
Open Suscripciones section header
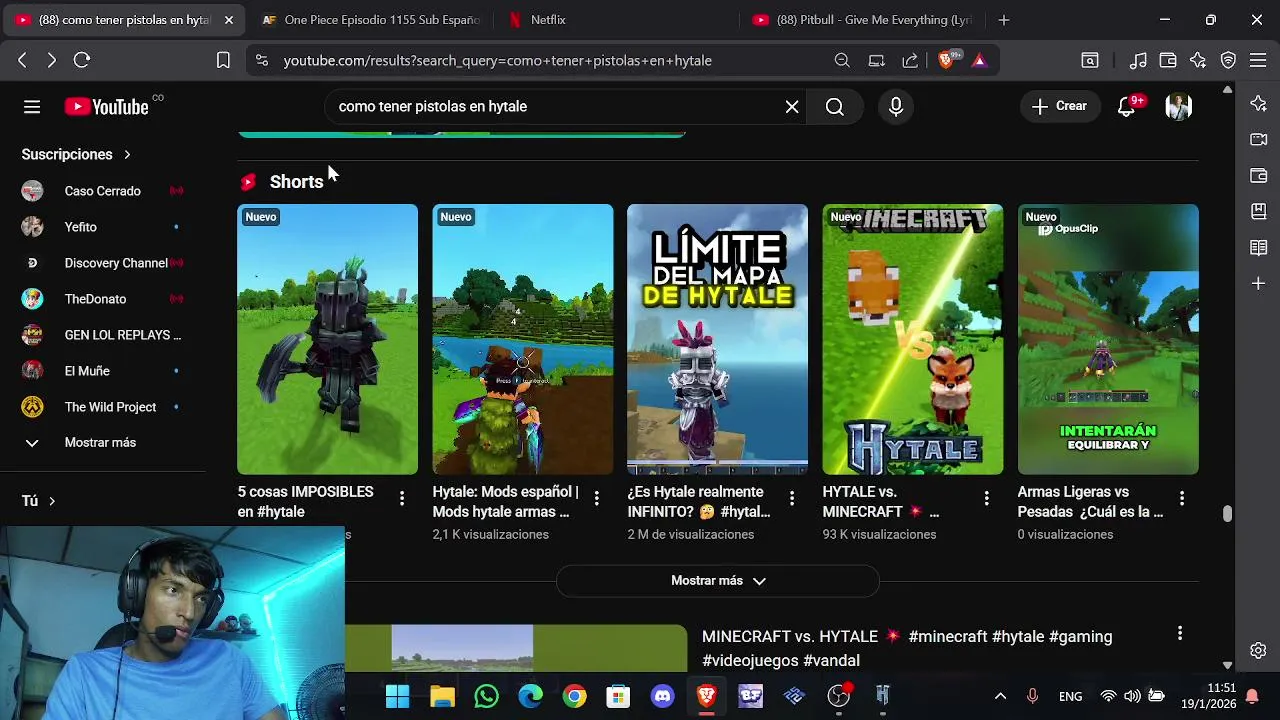[76, 155]
